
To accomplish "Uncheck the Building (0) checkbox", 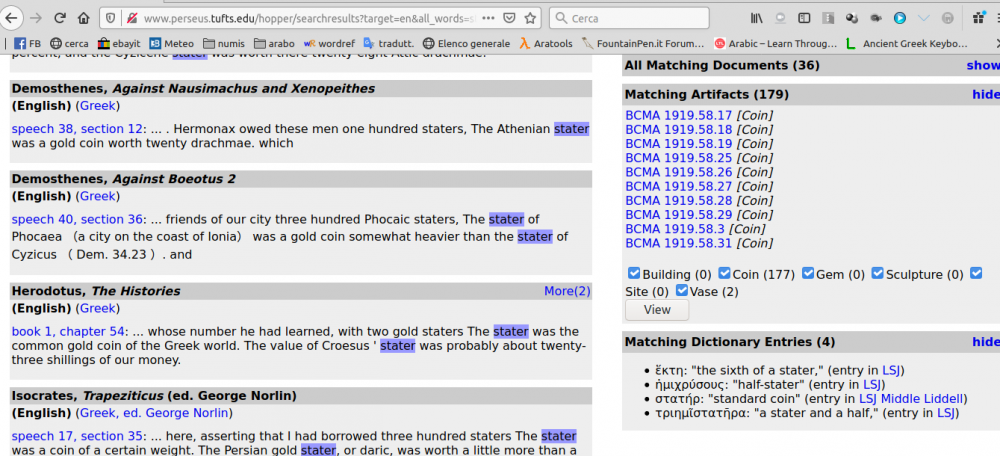I will (633, 274).
